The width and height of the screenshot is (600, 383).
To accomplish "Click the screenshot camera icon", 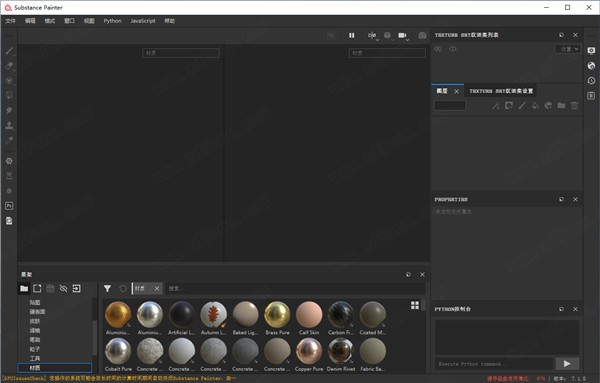I will [422, 35].
